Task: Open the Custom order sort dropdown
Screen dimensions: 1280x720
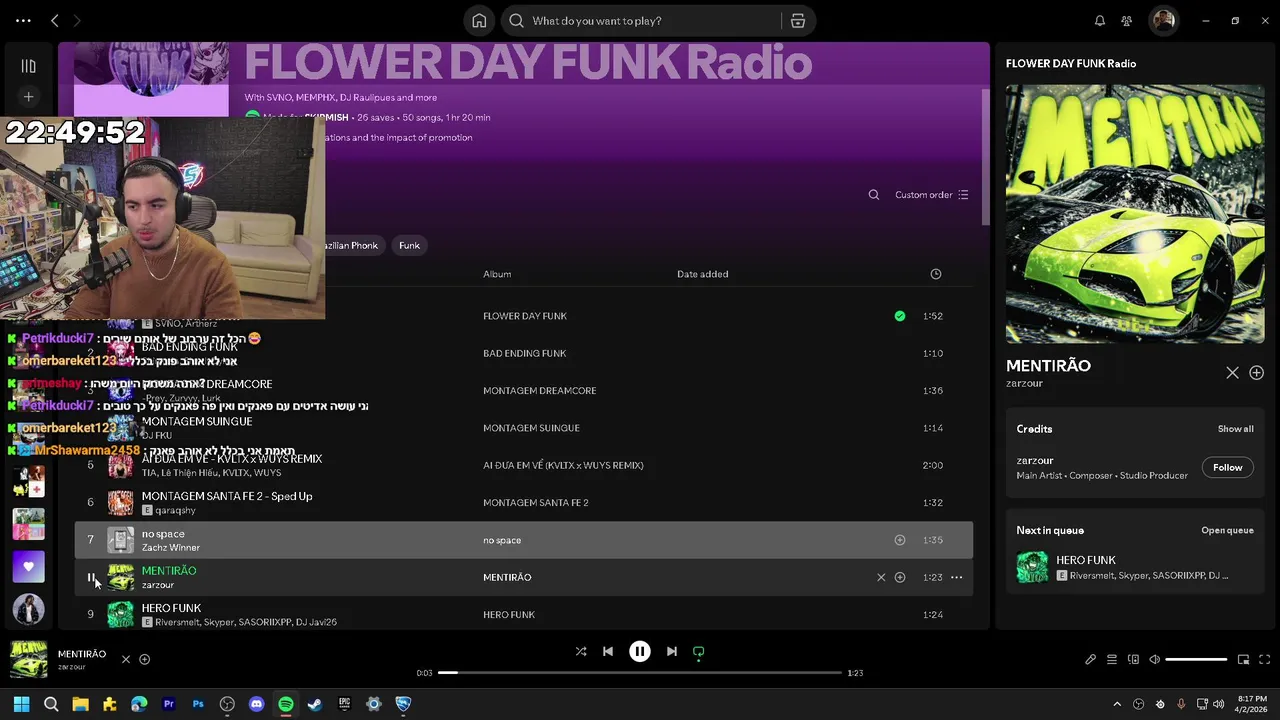Action: pos(932,195)
